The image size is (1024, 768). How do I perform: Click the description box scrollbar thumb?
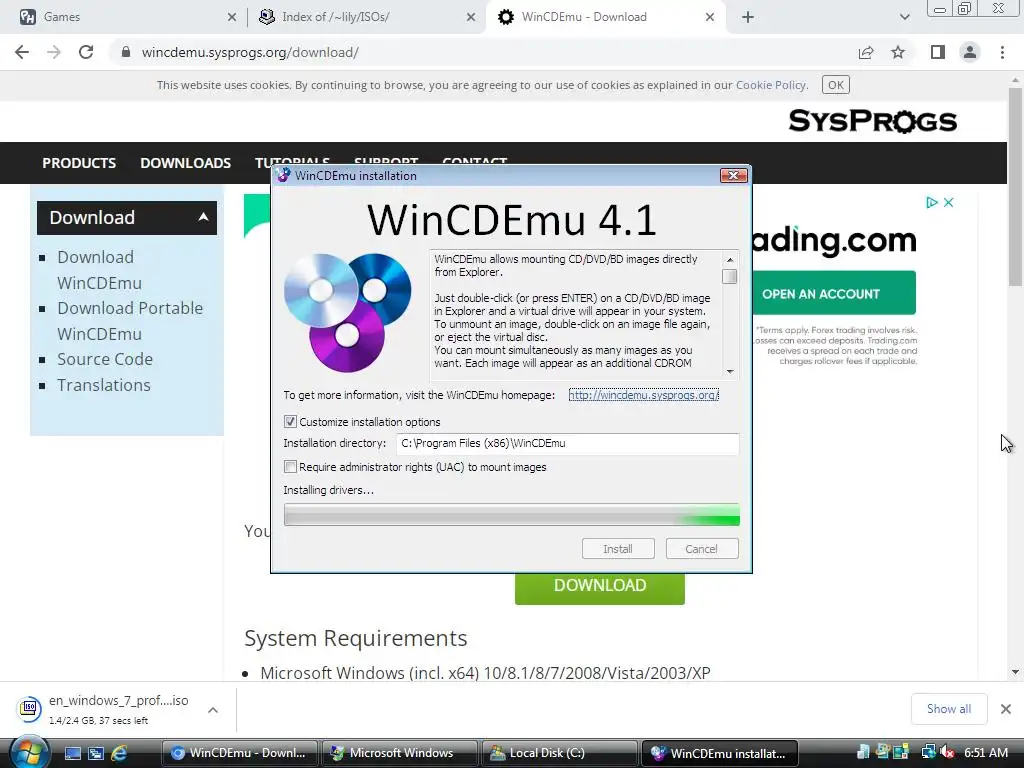coord(730,276)
